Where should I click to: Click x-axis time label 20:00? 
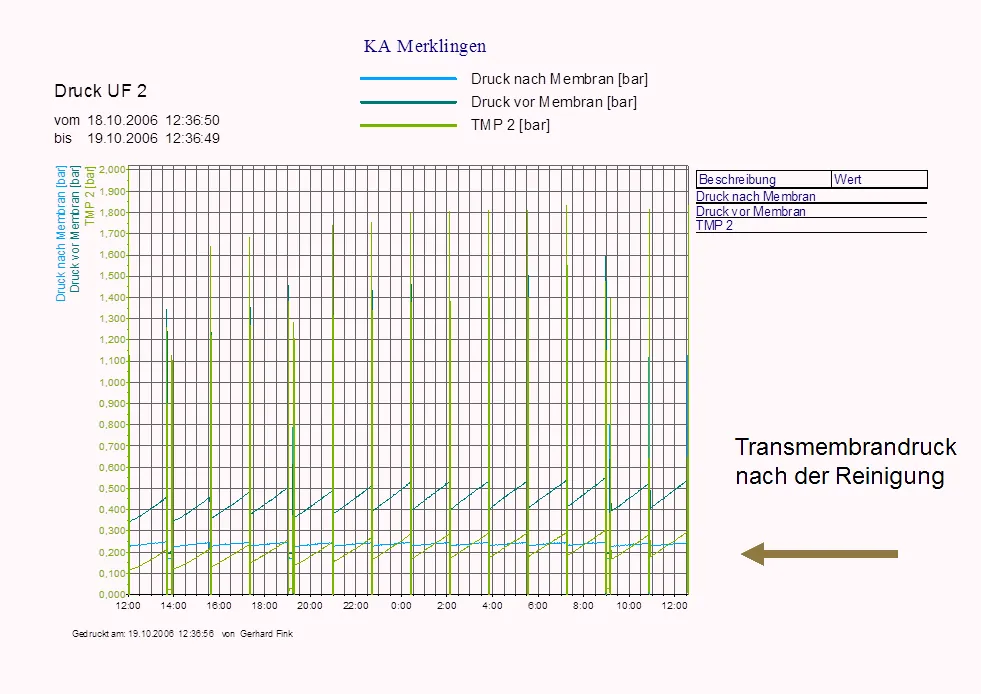(310, 606)
